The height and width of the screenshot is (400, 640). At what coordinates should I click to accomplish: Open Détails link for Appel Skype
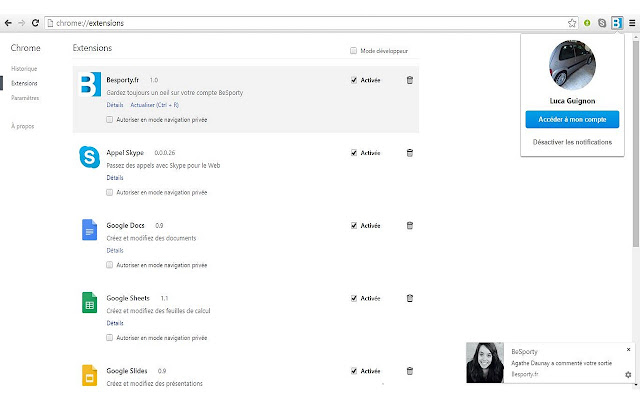(115, 178)
